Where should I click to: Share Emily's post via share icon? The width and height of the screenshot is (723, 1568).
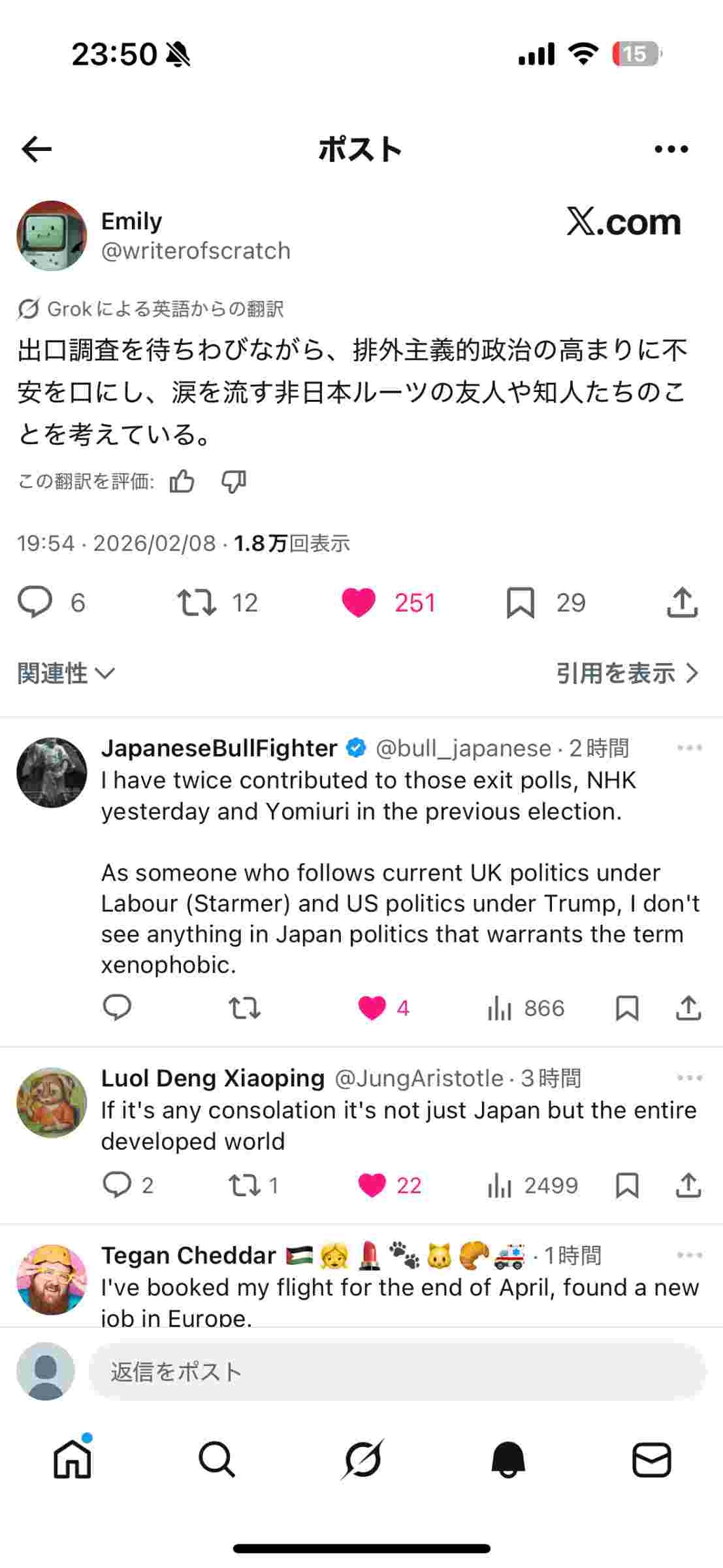pyautogui.click(x=682, y=602)
